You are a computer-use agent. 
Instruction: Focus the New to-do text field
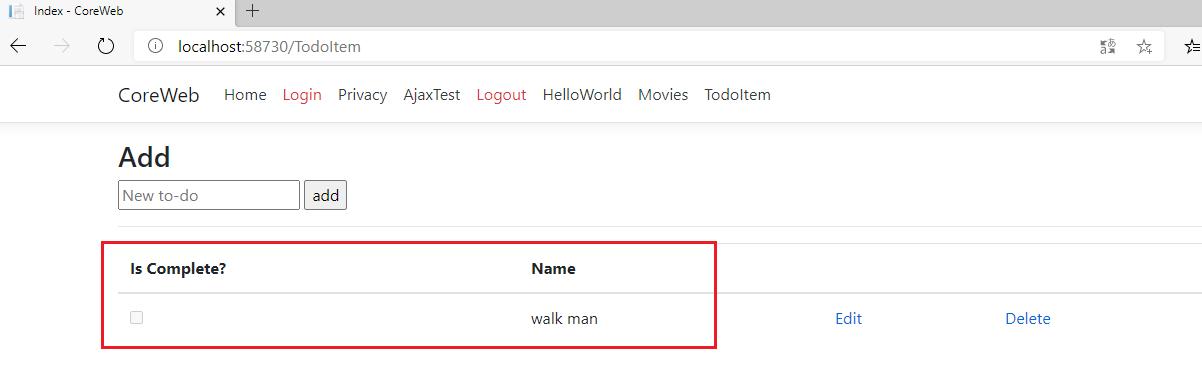pos(209,195)
